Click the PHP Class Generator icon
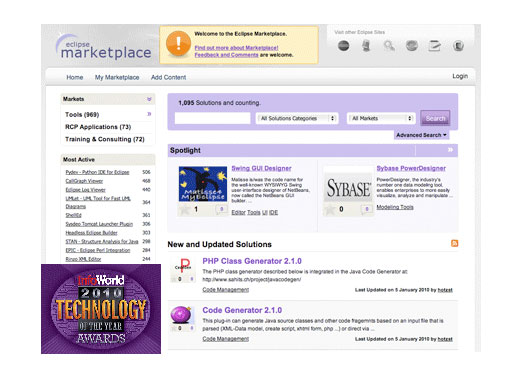Image resolution: width=522 pixels, height=378 pixels. click(182, 265)
